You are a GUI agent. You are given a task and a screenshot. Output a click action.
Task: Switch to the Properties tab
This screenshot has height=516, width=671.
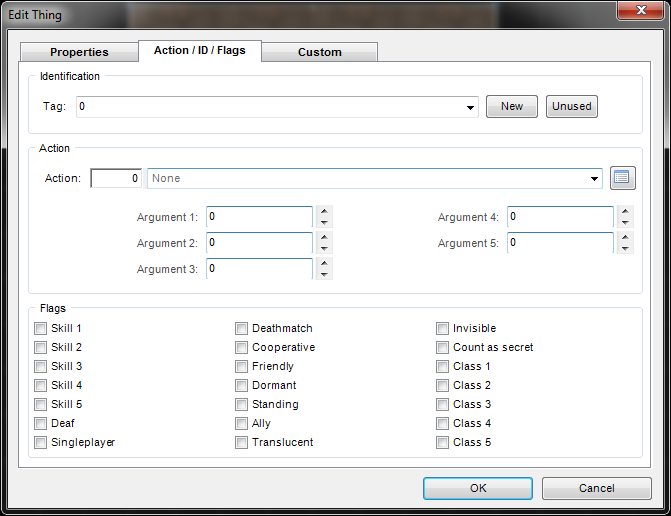pos(79,52)
